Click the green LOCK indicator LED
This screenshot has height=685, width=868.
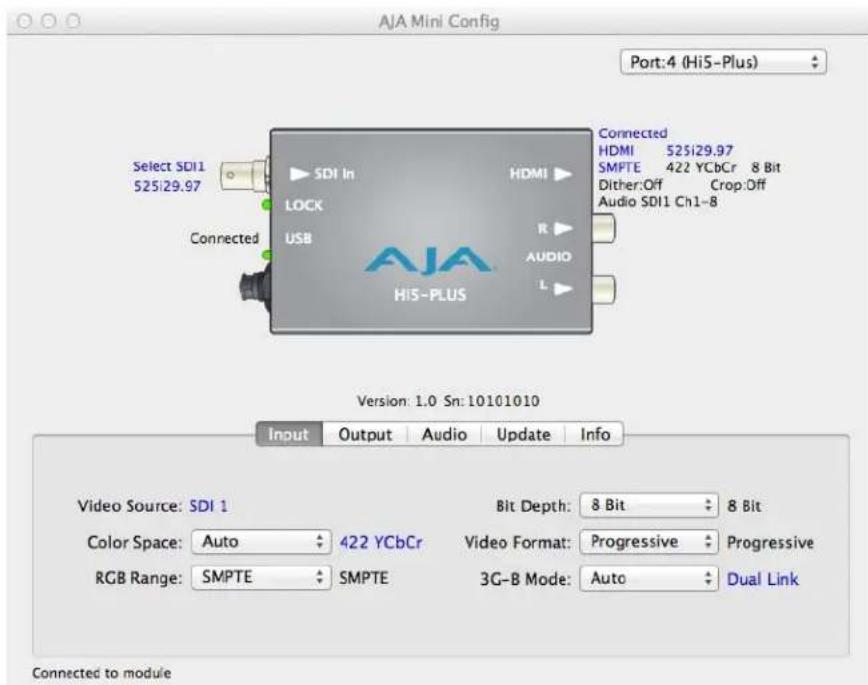[x=267, y=205]
